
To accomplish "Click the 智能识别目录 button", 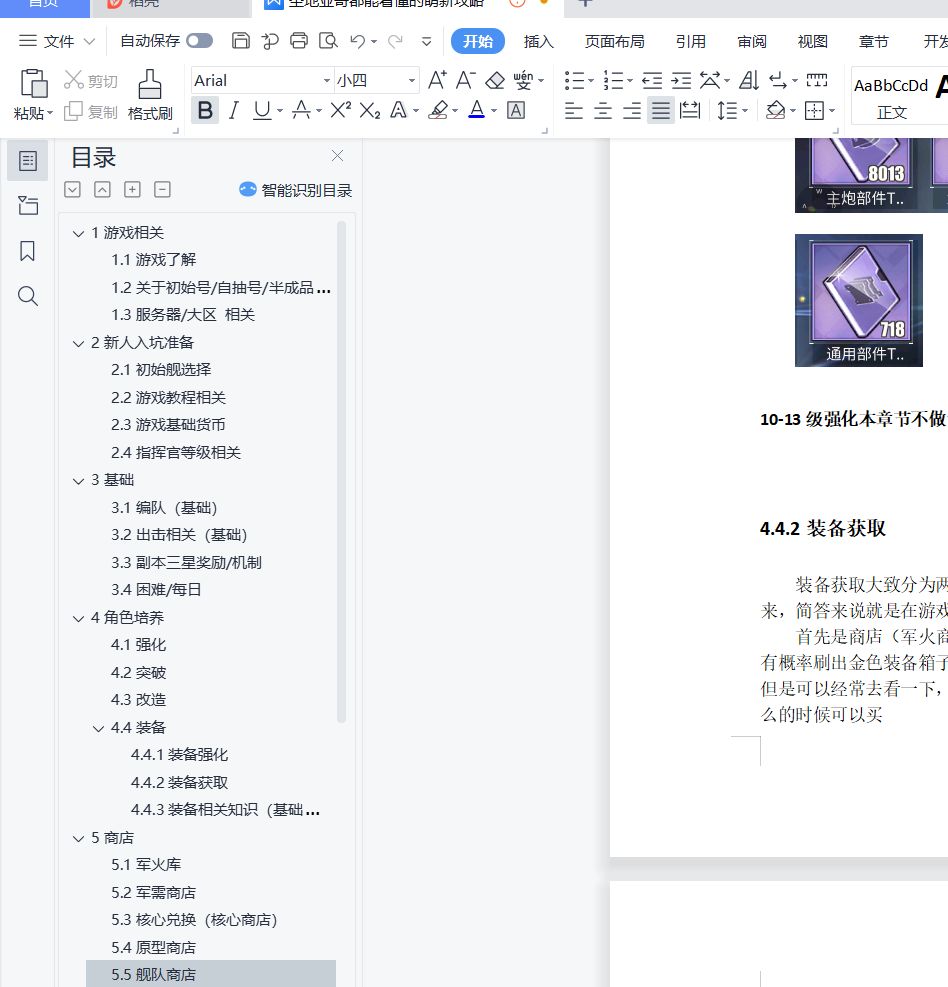I will point(296,190).
